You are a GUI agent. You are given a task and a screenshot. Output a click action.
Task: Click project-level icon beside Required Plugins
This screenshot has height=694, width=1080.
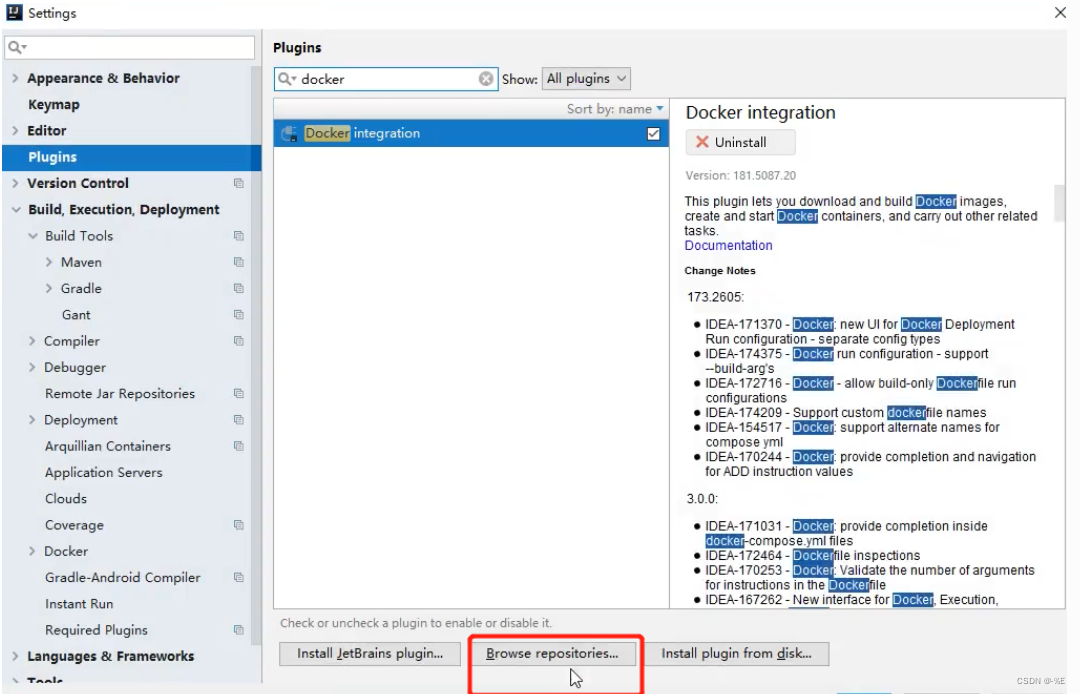pos(238,630)
